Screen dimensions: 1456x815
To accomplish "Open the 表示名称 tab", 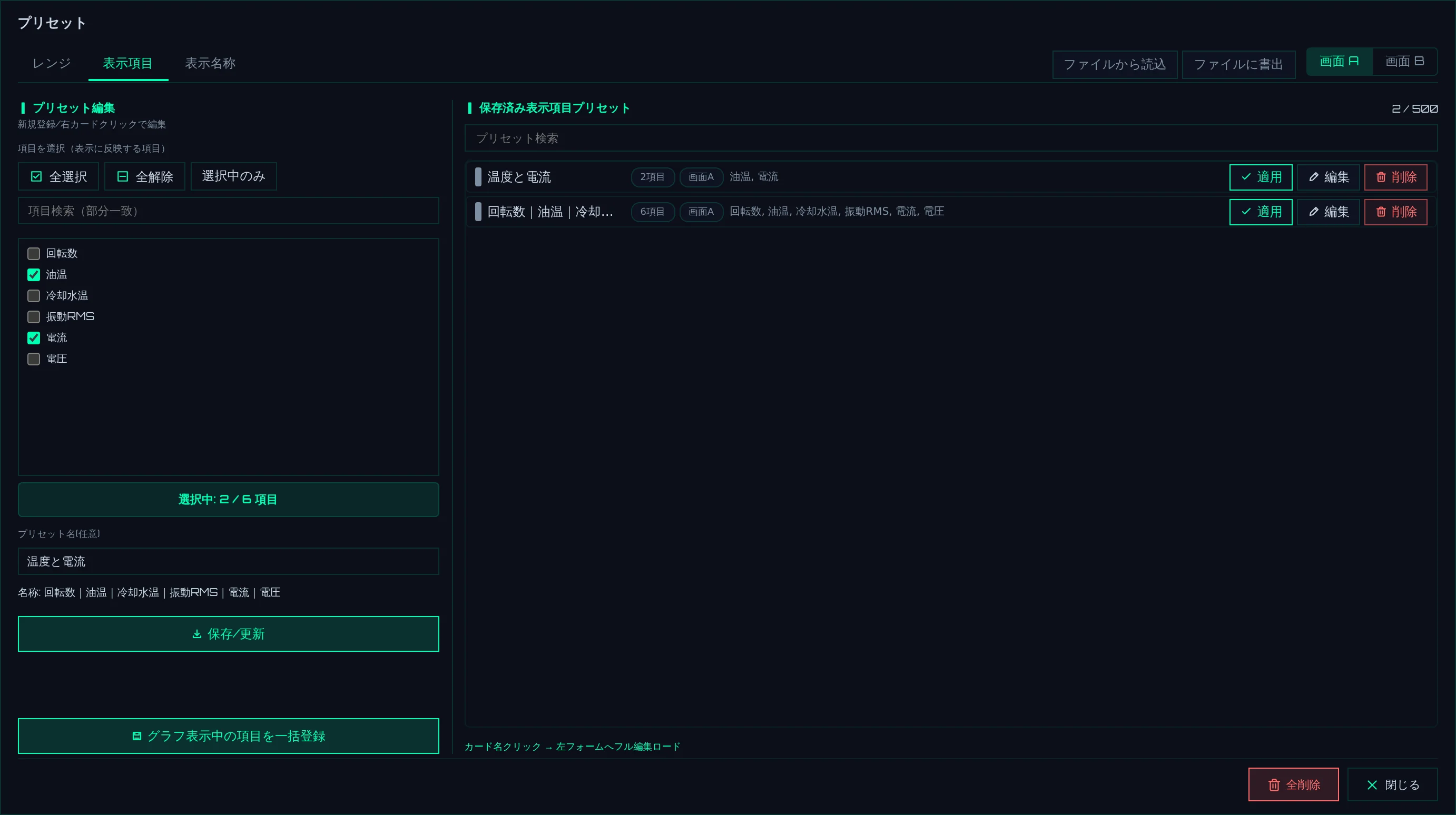I will tap(210, 63).
